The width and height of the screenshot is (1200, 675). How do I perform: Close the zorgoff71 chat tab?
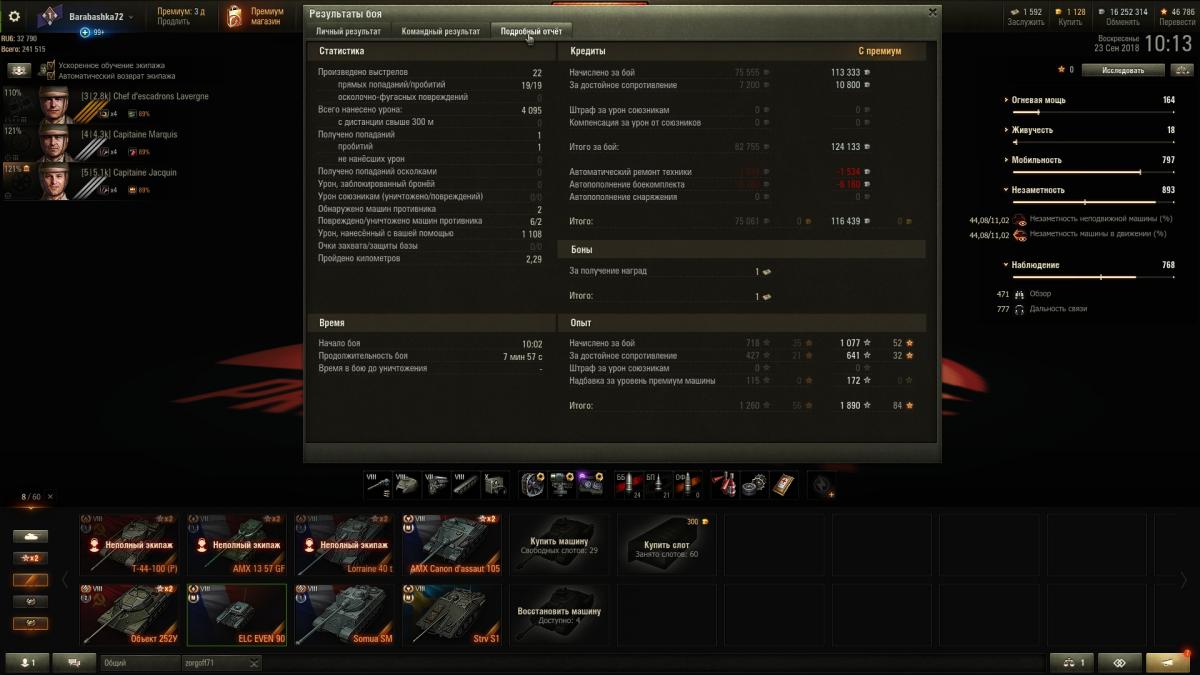pos(254,662)
